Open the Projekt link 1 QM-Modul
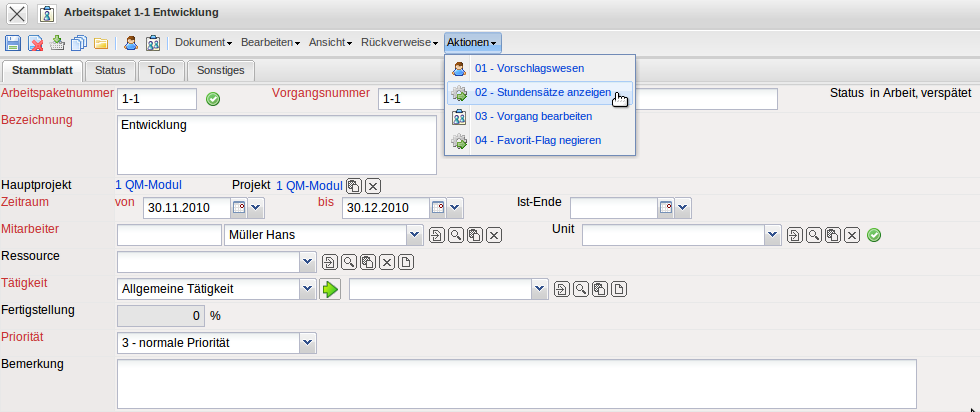The image size is (980, 412). pyautogui.click(x=309, y=186)
